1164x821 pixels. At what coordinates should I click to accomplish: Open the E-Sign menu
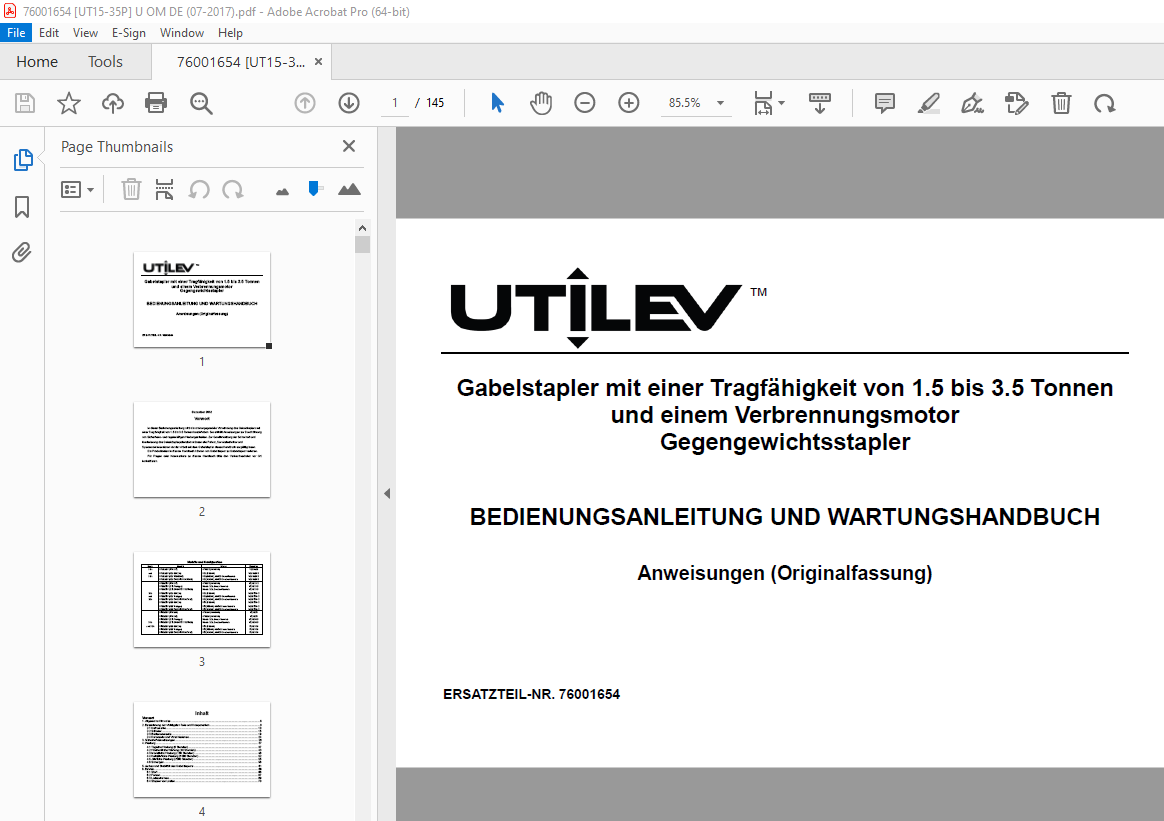pos(128,33)
